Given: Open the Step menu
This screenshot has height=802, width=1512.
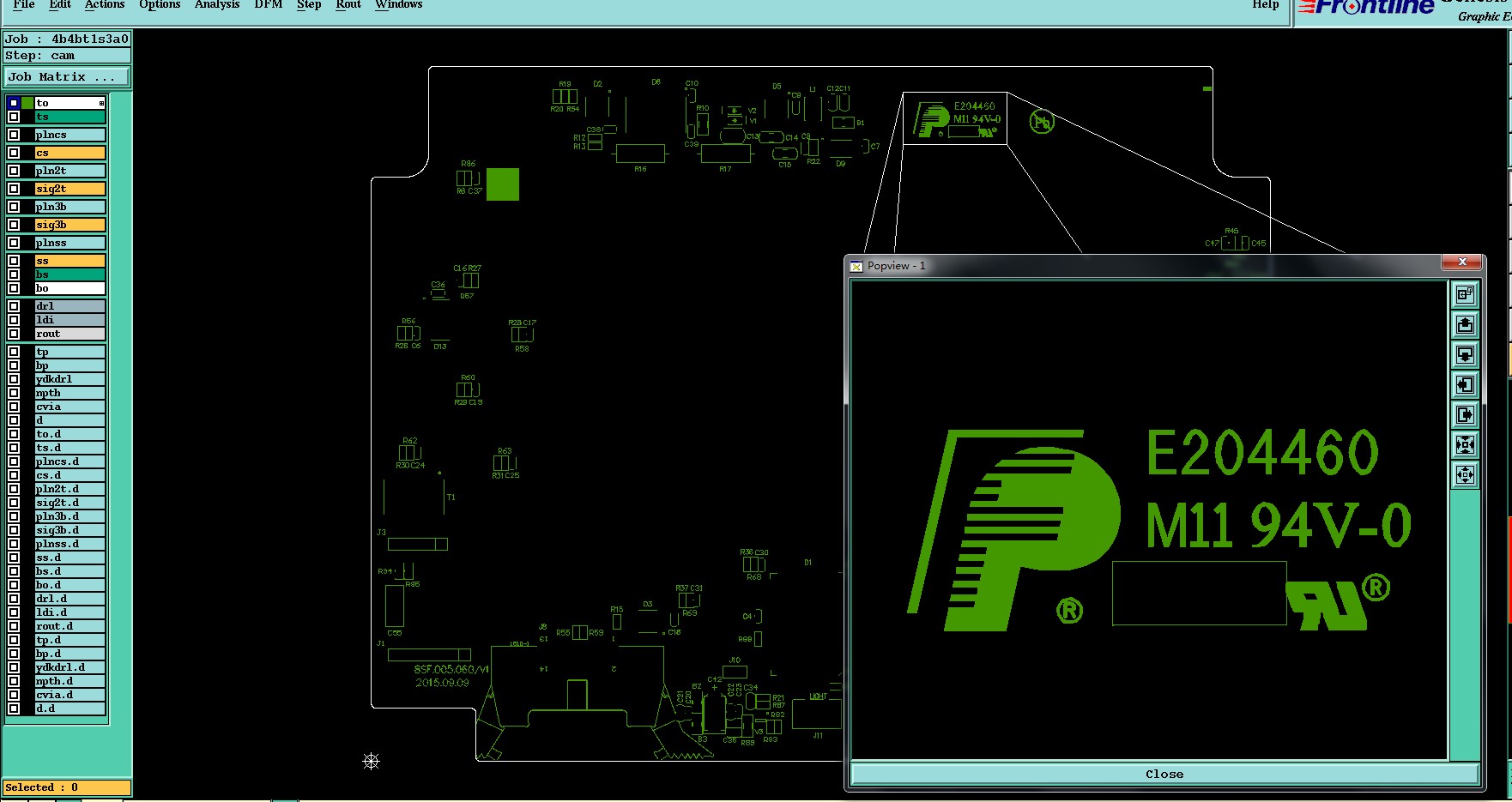Looking at the screenshot, I should (x=309, y=5).
